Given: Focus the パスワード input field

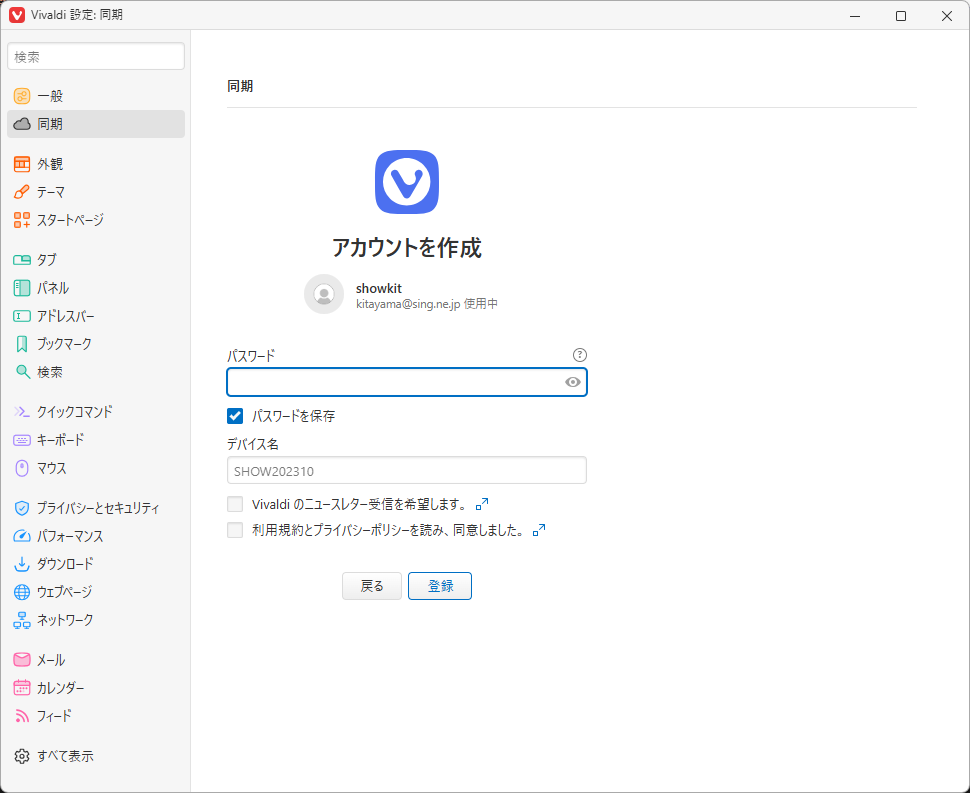Looking at the screenshot, I should pos(406,382).
